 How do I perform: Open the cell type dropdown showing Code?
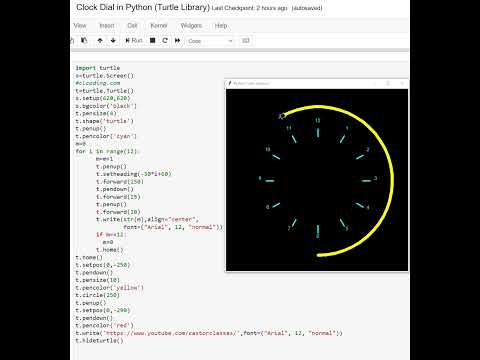[x=210, y=41]
